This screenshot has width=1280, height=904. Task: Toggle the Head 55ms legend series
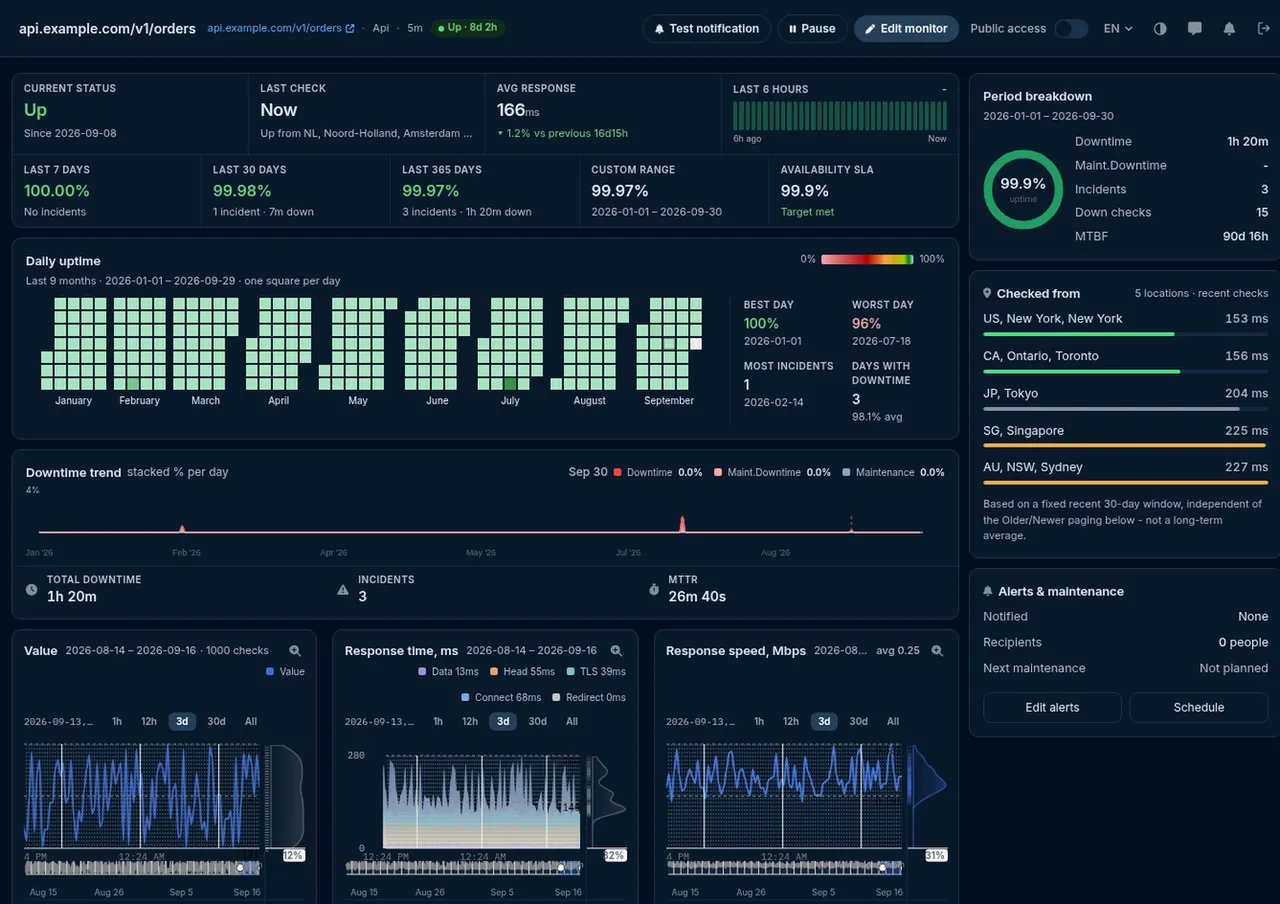point(522,672)
